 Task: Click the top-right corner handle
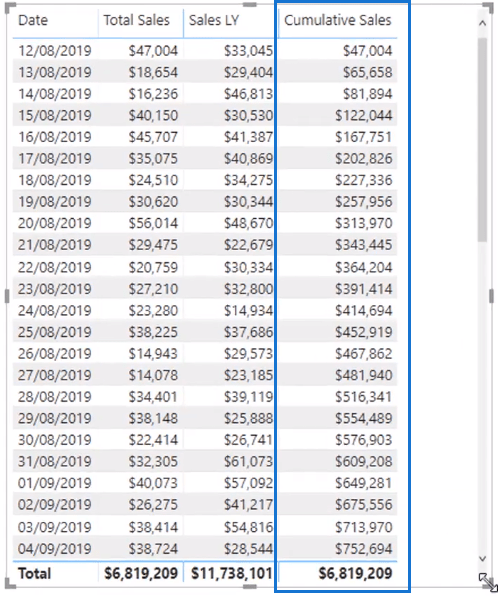pos(488,8)
